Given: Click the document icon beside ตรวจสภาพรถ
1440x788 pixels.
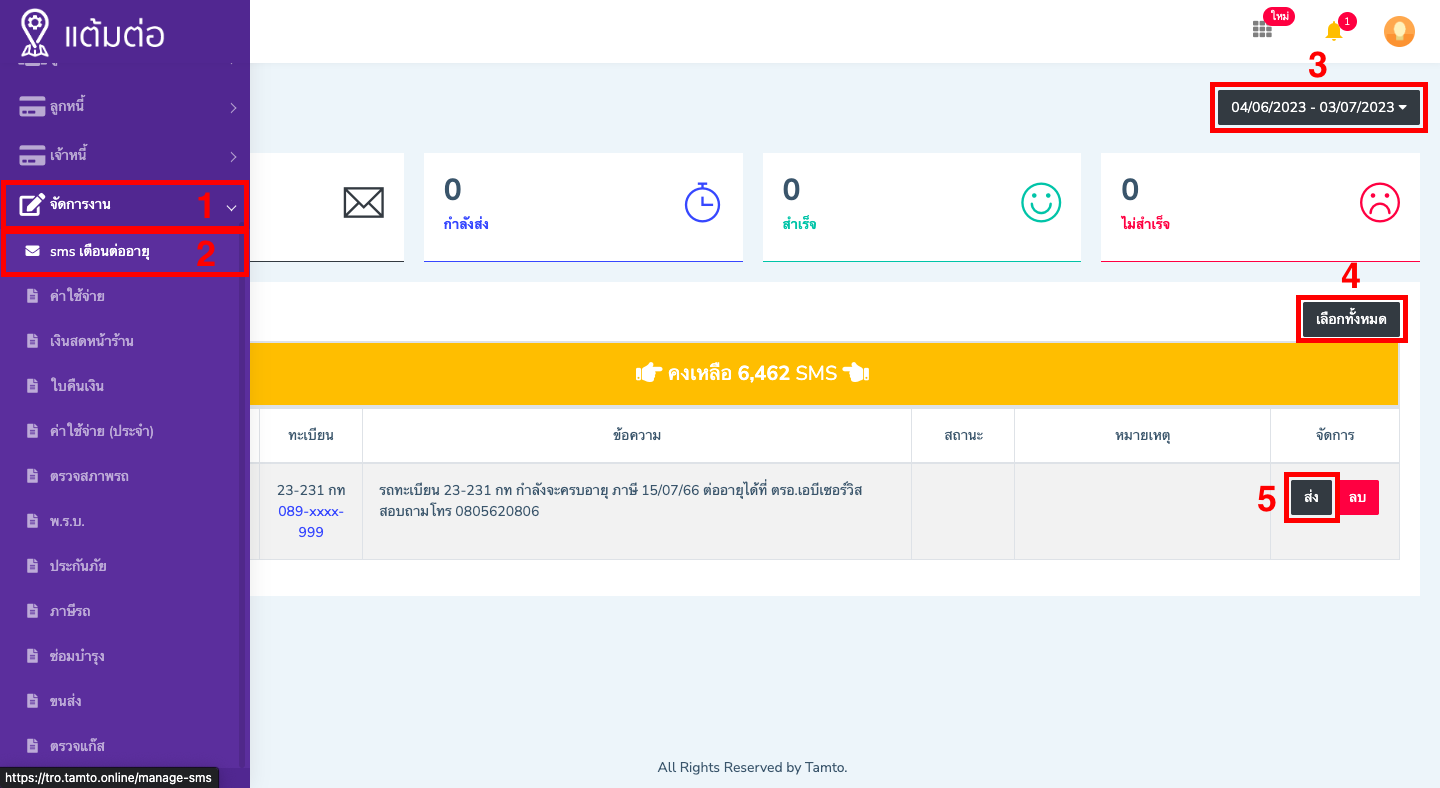Looking at the screenshot, I should 32,476.
